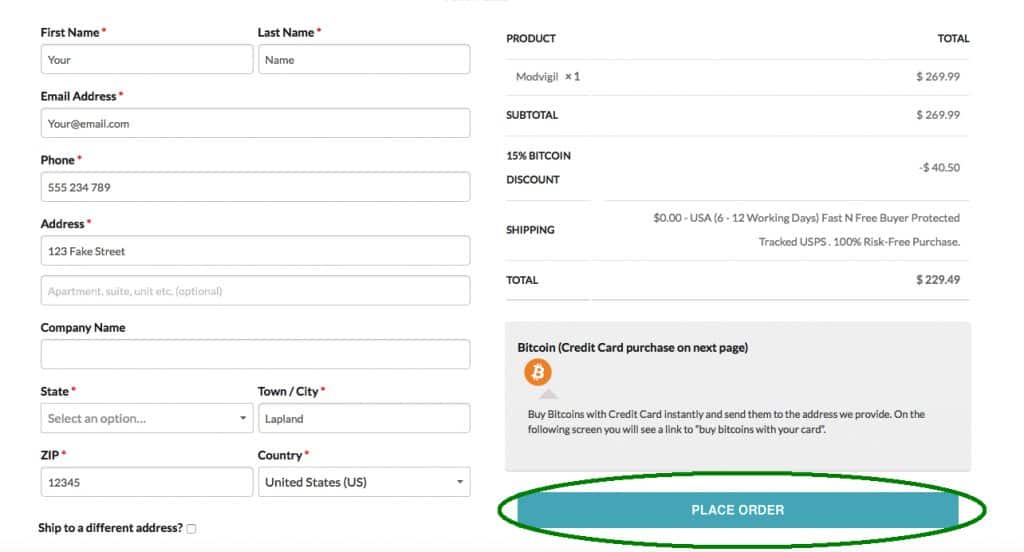This screenshot has width=1024, height=552.
Task: Click the First Name input field
Action: [146, 59]
